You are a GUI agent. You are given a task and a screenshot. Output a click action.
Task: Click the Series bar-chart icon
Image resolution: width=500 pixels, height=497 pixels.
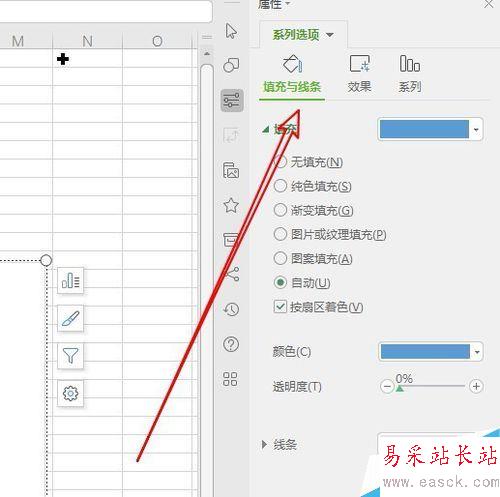pos(410,64)
